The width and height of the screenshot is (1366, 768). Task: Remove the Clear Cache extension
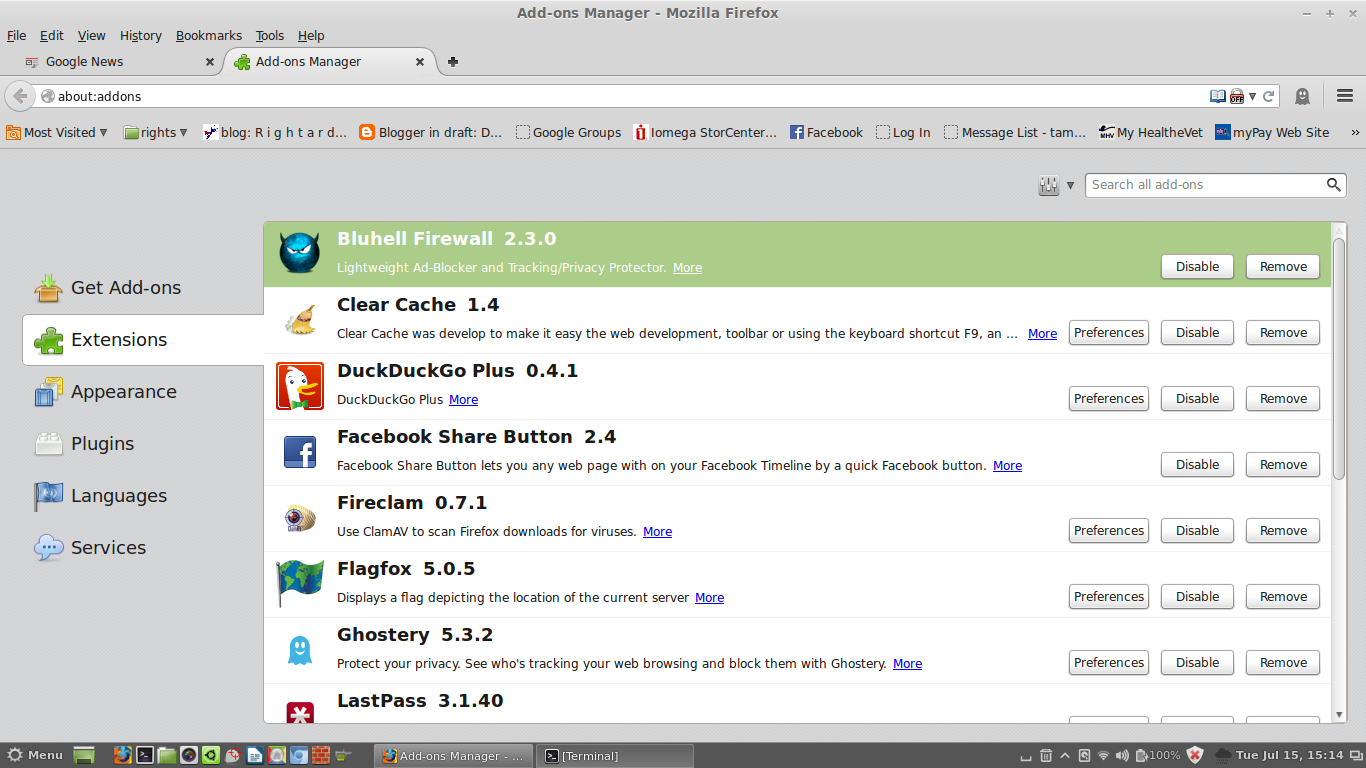[x=1283, y=333]
